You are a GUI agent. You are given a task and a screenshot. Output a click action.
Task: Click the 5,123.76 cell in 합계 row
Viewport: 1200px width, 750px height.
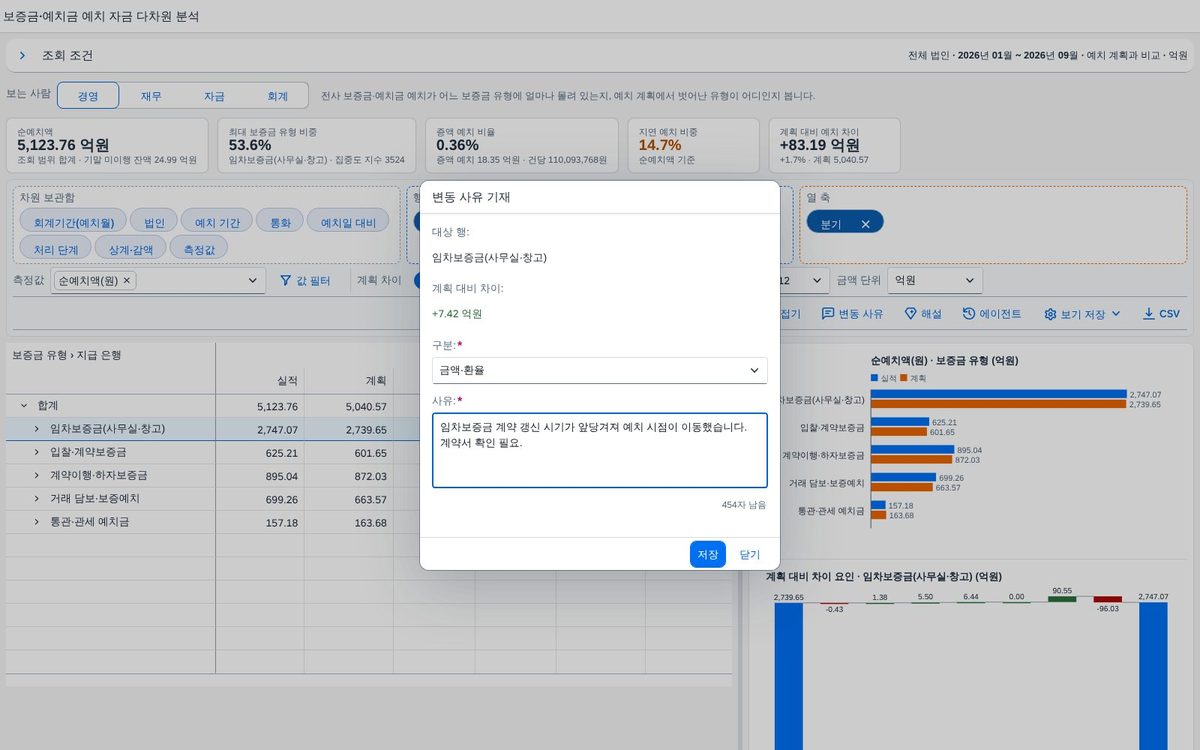260,406
